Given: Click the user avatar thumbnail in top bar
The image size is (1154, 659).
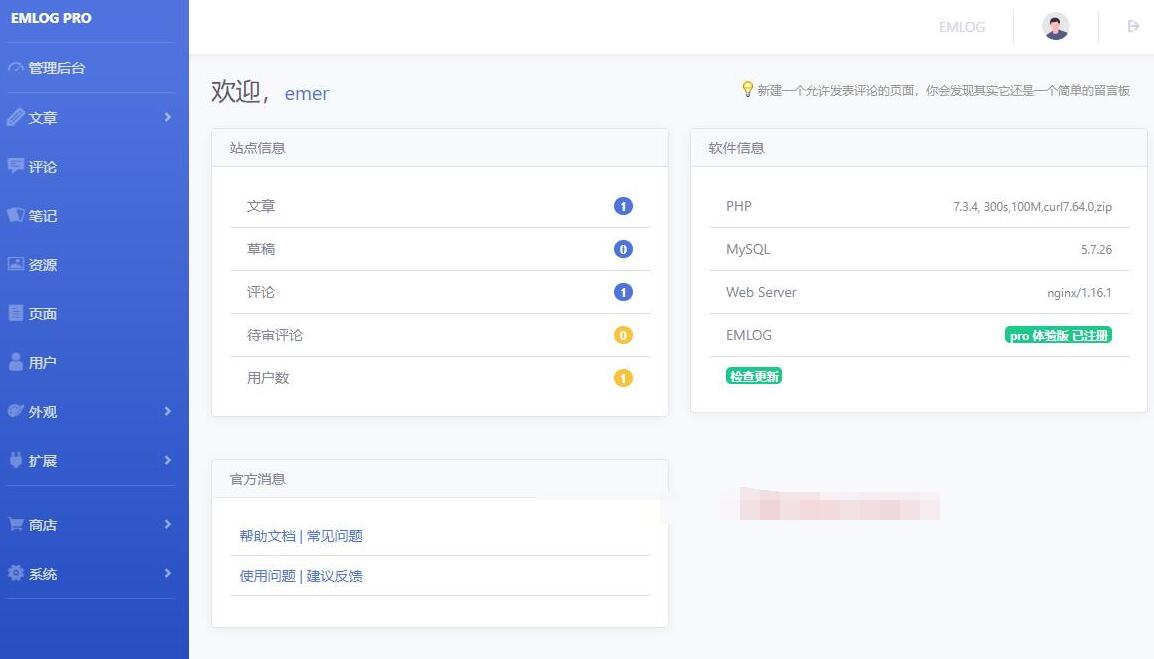Looking at the screenshot, I should [1054, 26].
